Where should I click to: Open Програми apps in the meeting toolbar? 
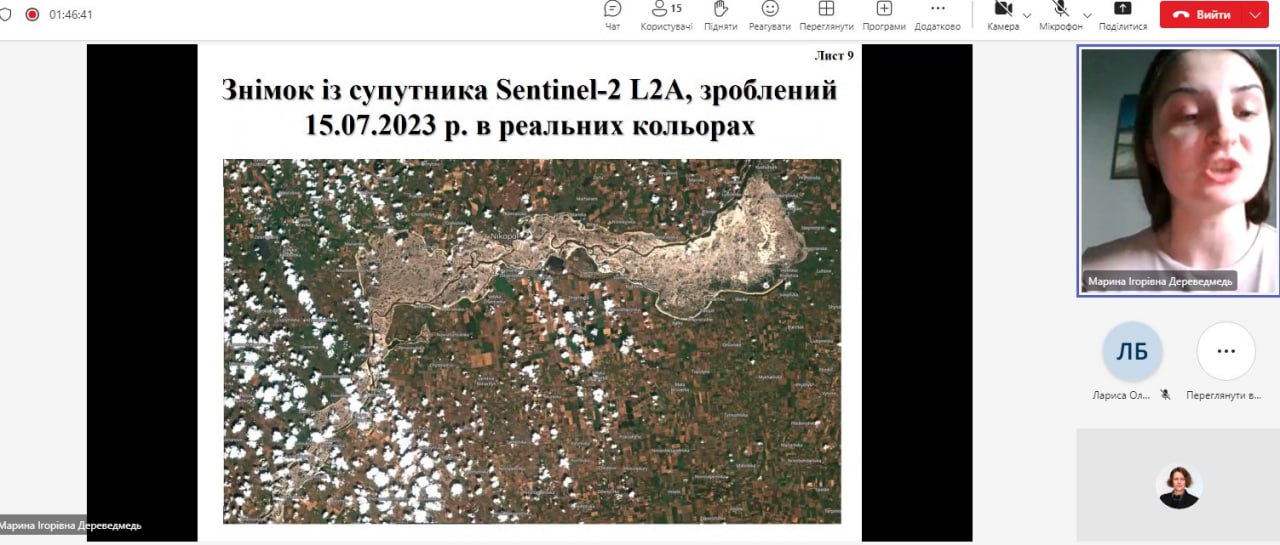click(x=884, y=15)
